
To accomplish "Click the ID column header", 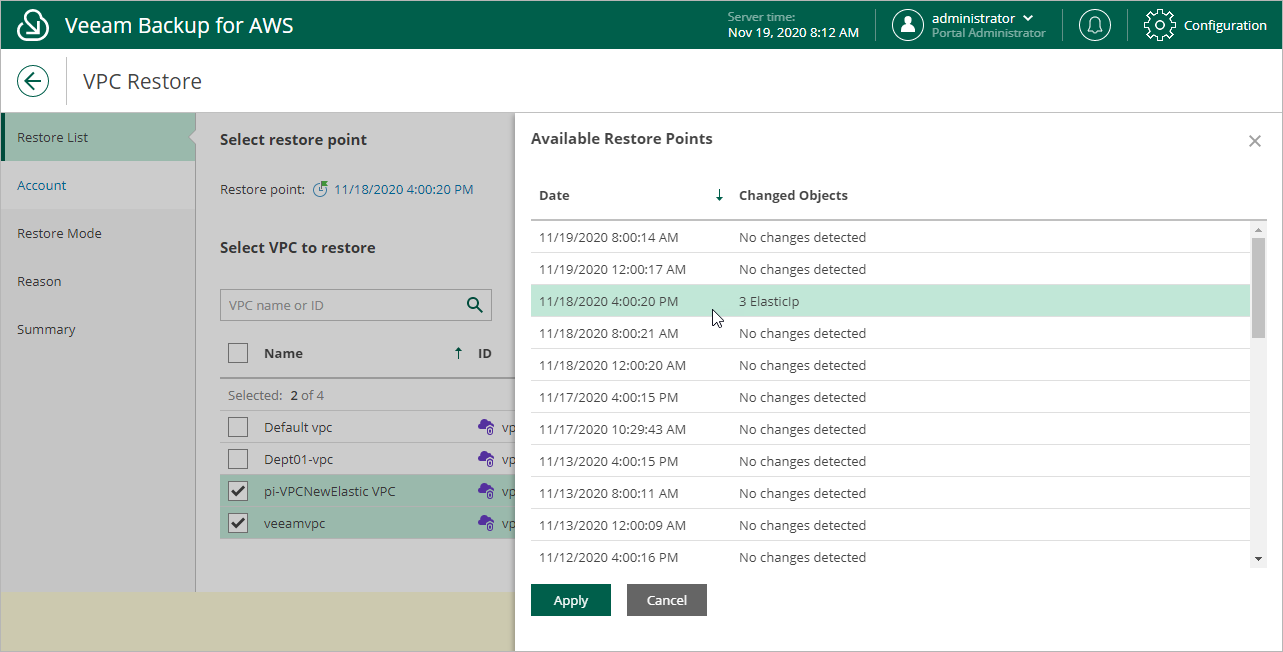I will coord(484,353).
